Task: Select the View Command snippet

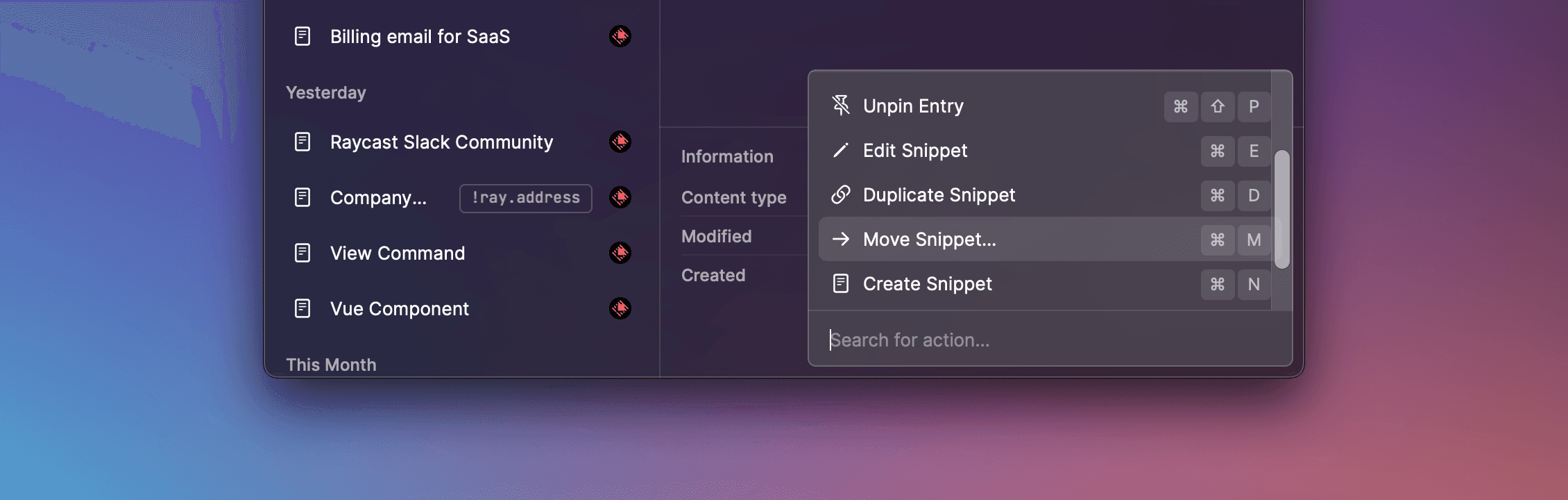Action: [x=461, y=253]
